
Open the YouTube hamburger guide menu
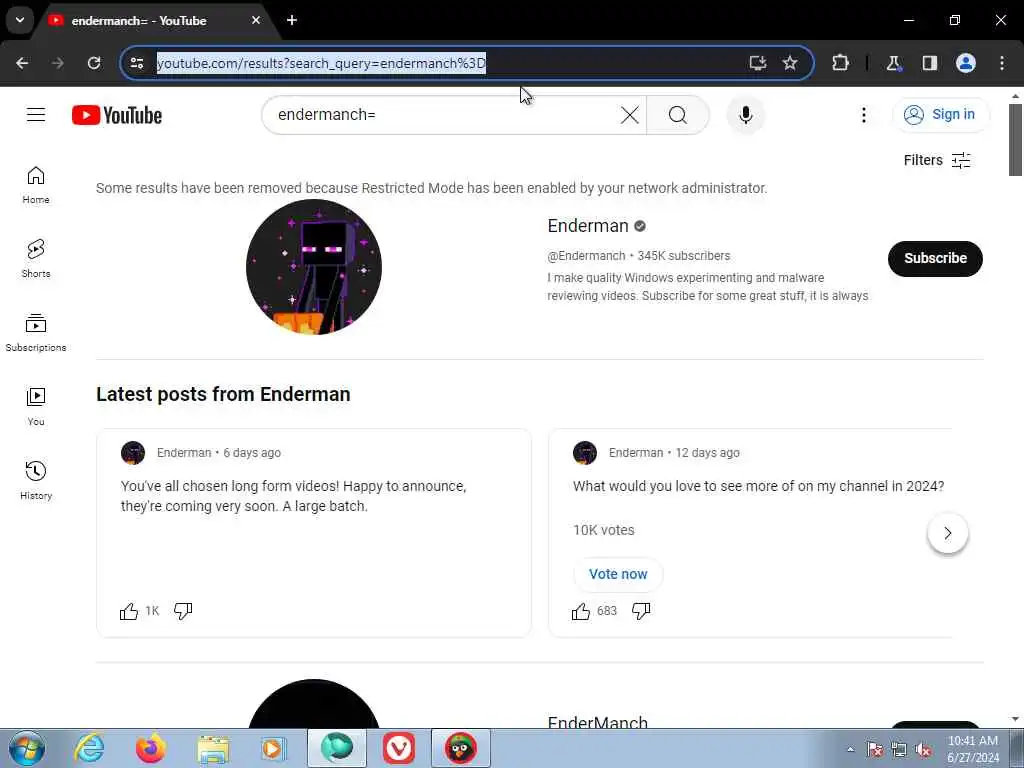[36, 115]
